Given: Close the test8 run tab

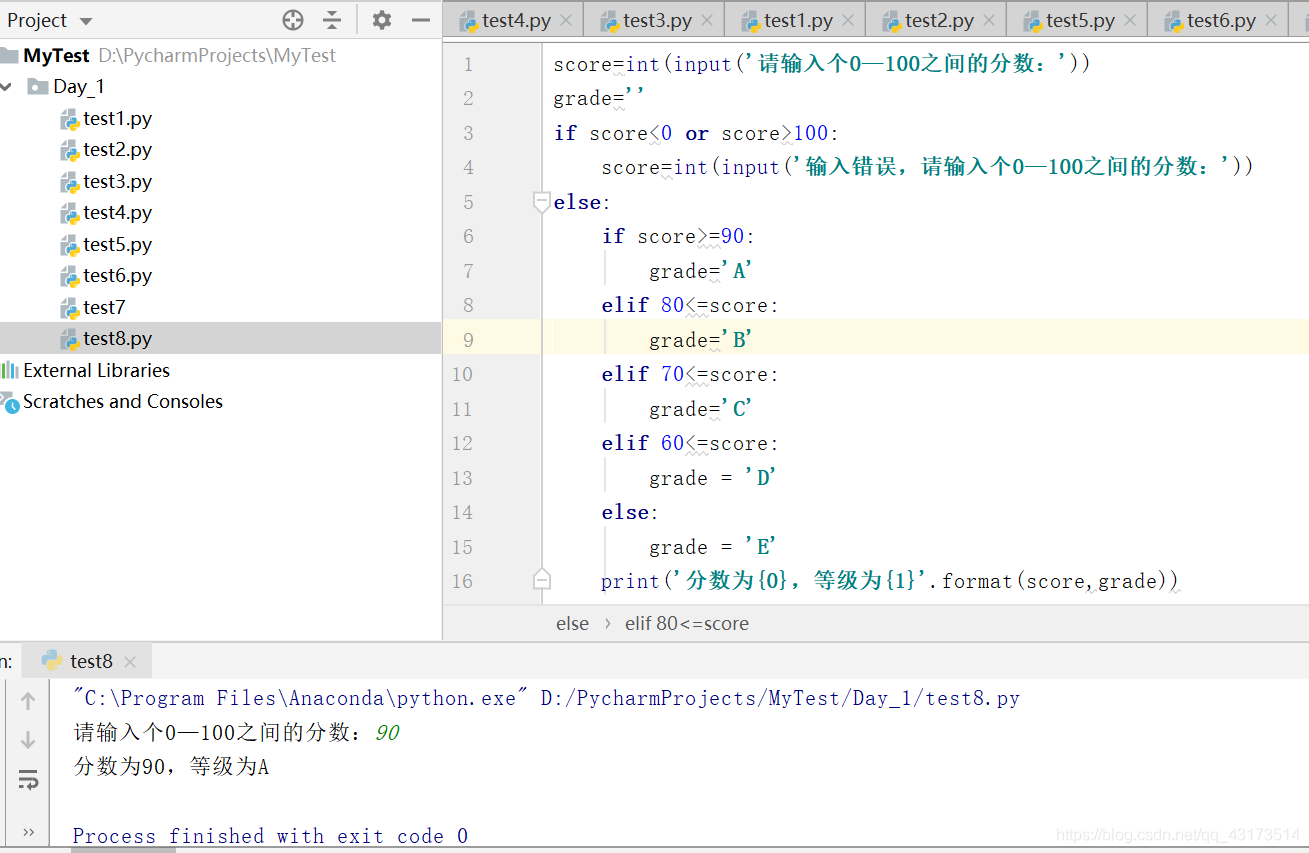Looking at the screenshot, I should tap(130, 662).
